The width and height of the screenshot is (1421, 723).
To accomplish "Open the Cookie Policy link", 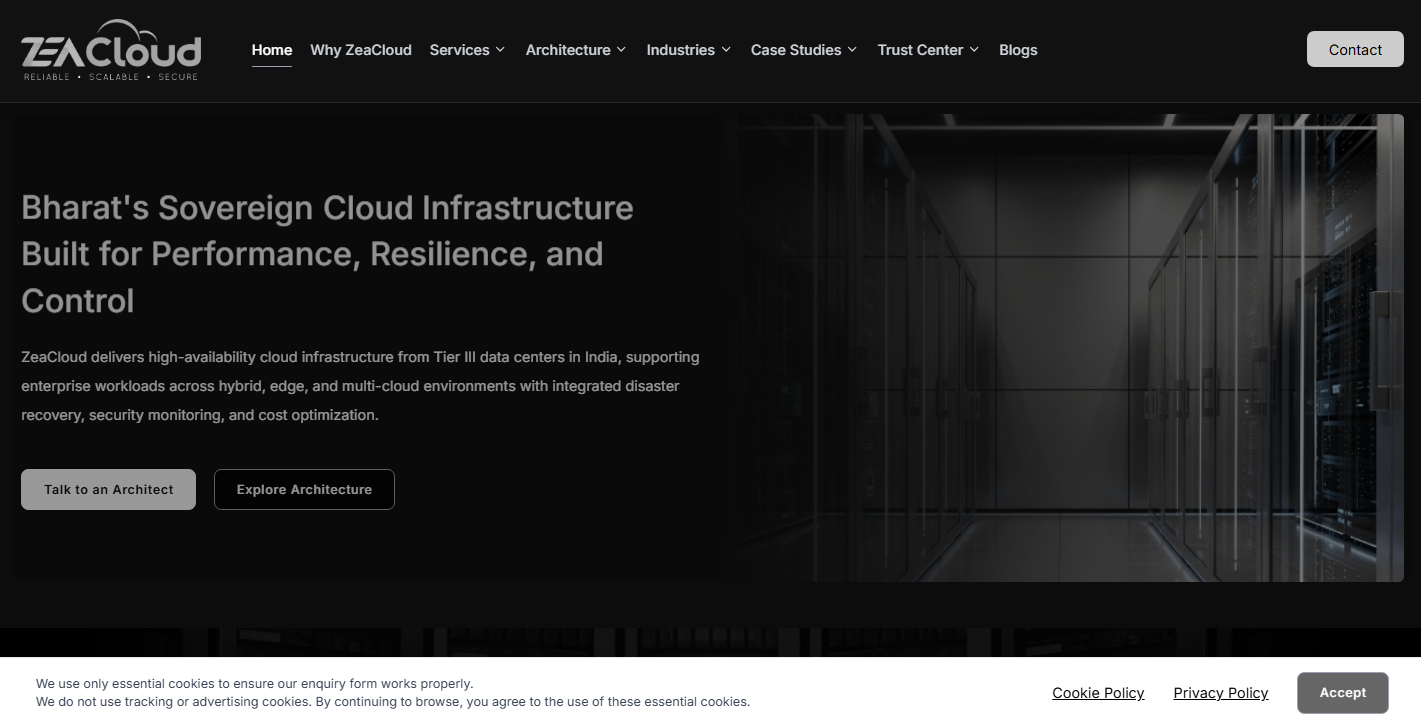I will [x=1098, y=693].
